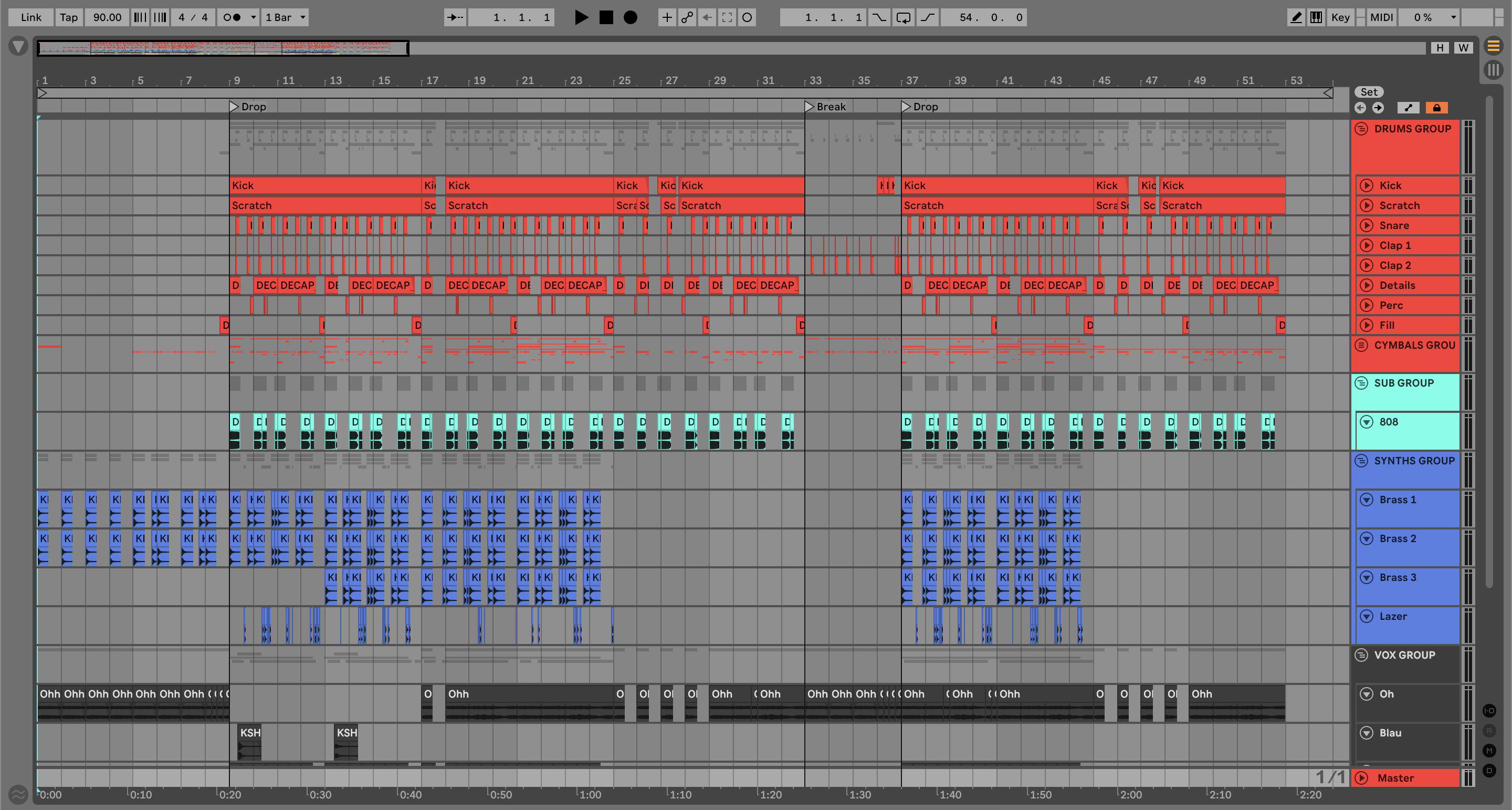Fold the SUB GROUP track
Viewport: 1512px width, 810px height.
[x=1362, y=382]
